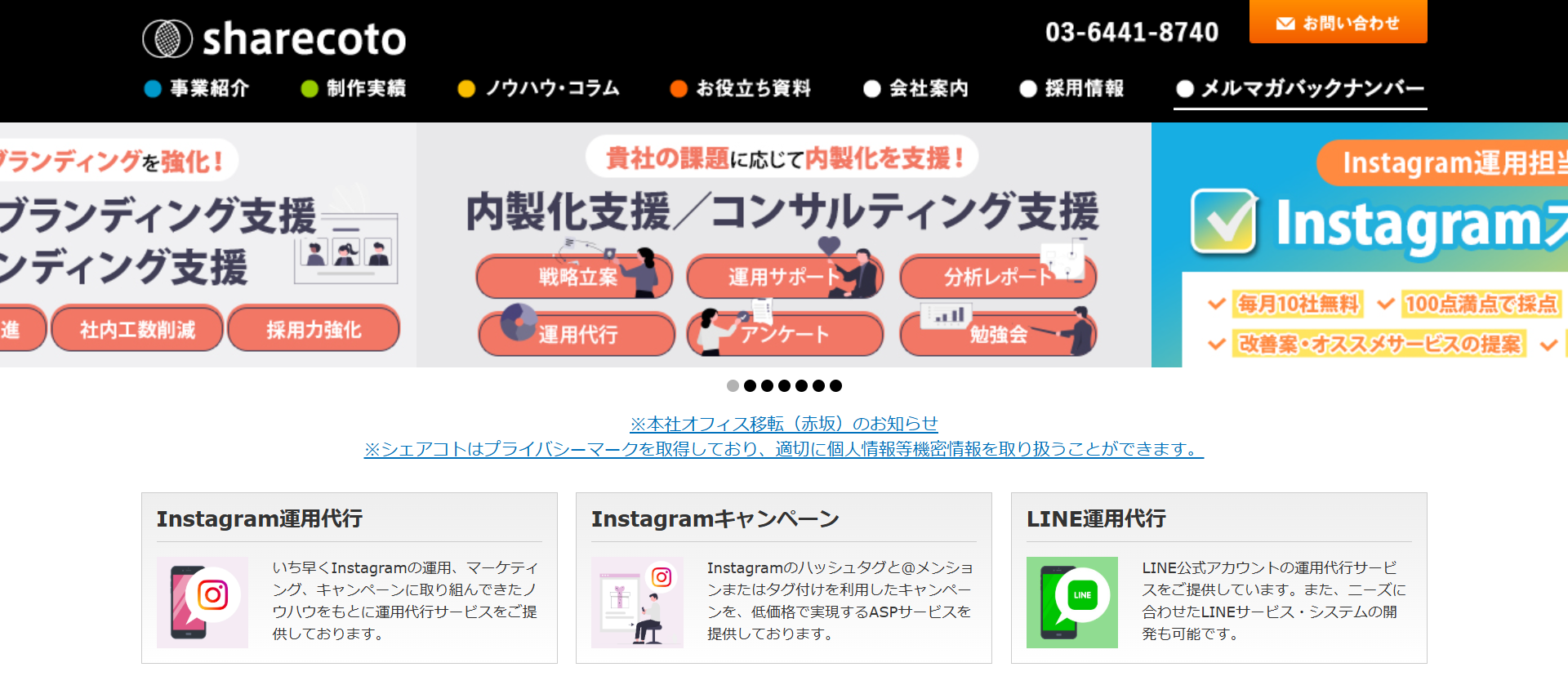Click the Instagram運用代行 card heading

[260, 519]
